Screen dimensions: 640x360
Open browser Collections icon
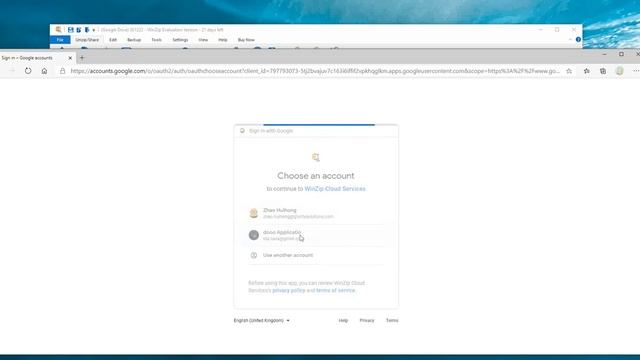[603, 71]
